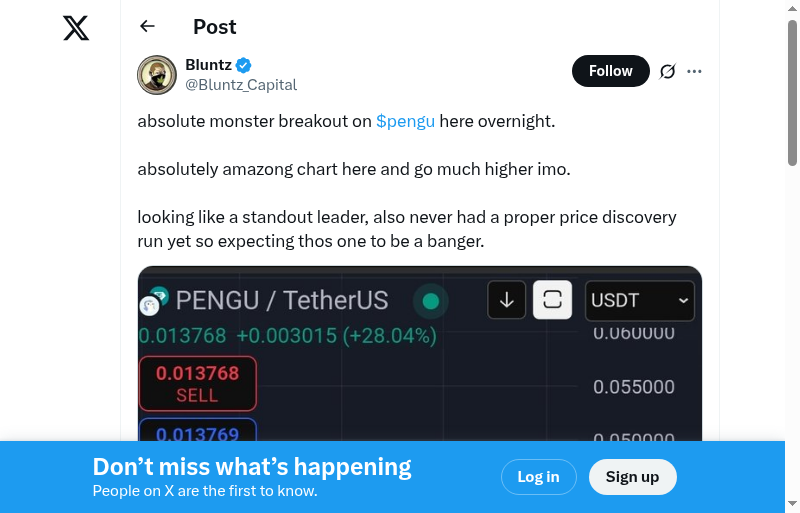800x513 pixels.
Task: Open the three-dot more options menu
Action: [695, 71]
